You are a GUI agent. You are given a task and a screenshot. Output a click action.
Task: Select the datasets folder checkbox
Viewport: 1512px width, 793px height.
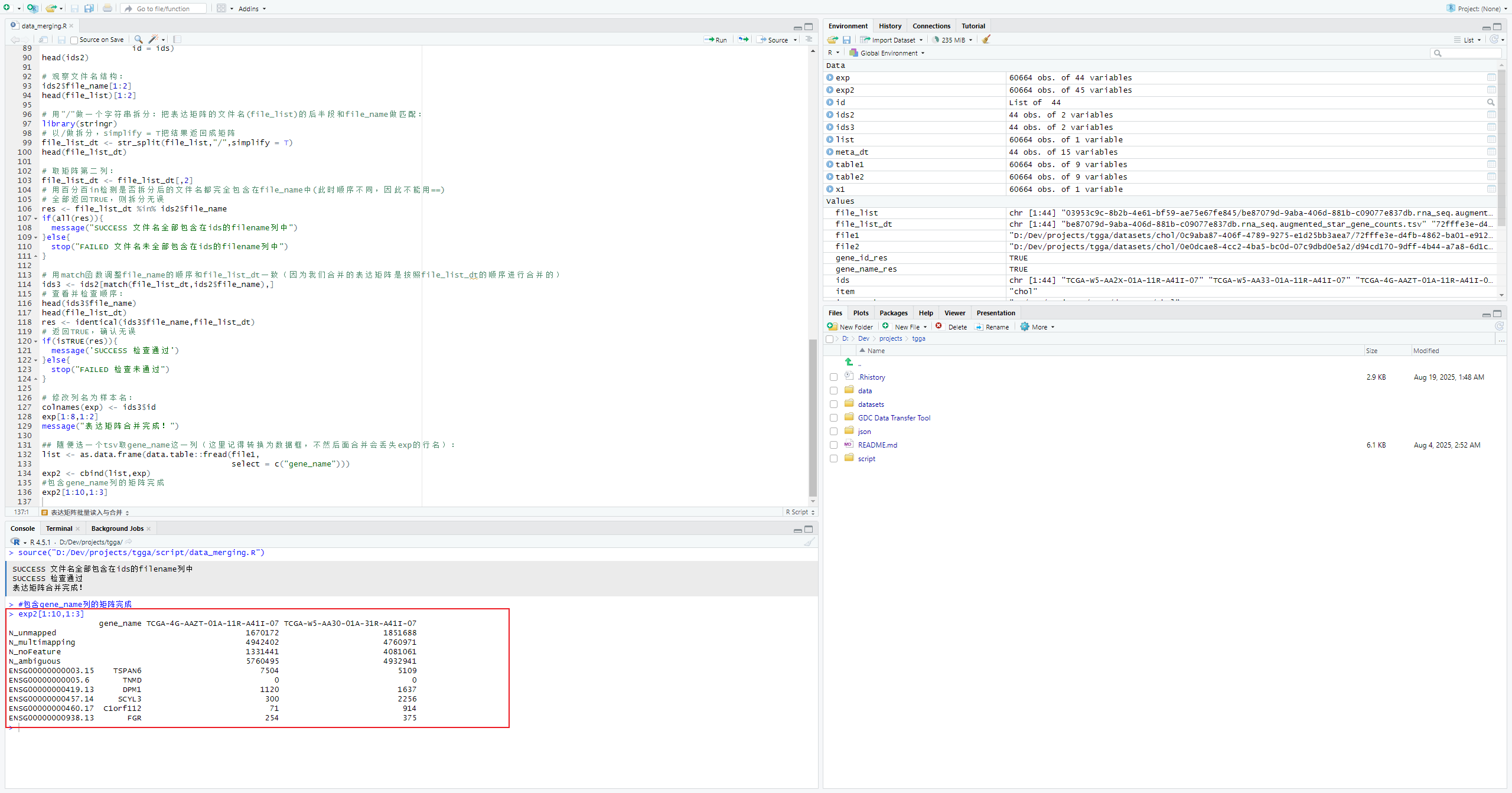click(x=833, y=404)
